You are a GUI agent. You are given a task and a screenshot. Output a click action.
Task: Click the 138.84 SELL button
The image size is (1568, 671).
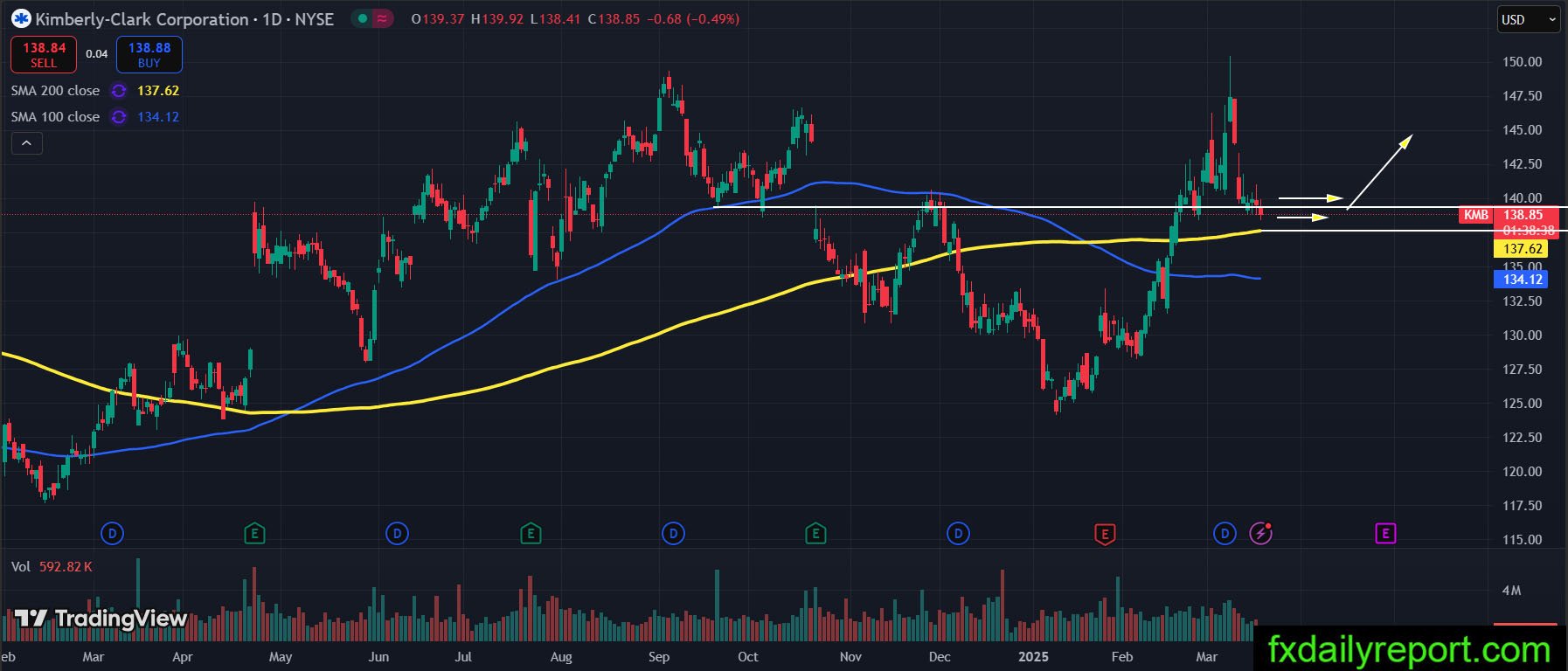pyautogui.click(x=44, y=54)
